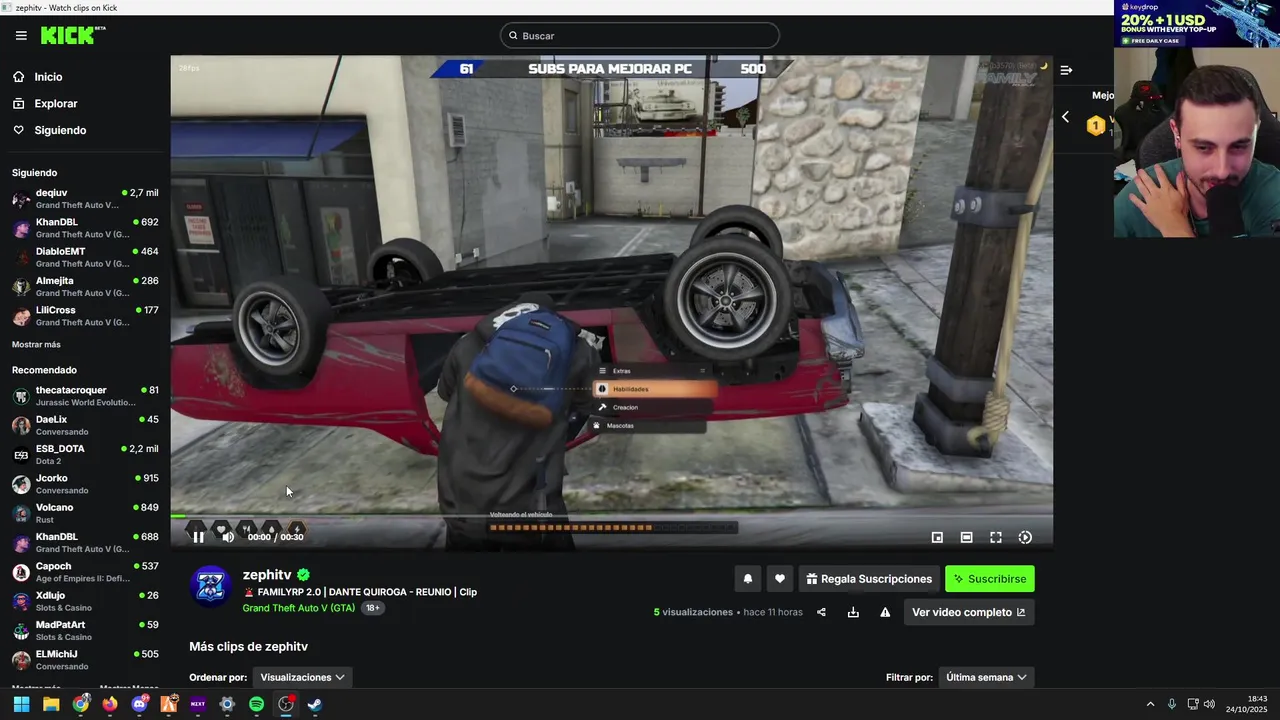
Task: Open ELMichiJ recommended channel
Action: (85, 660)
